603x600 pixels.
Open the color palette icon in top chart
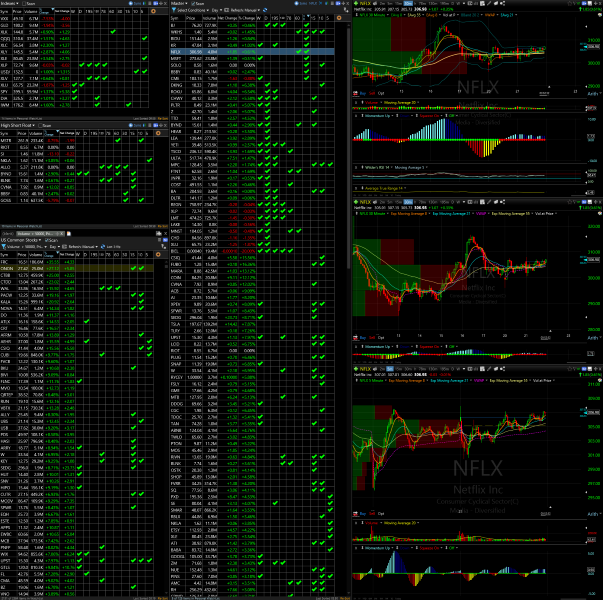[x=599, y=15]
